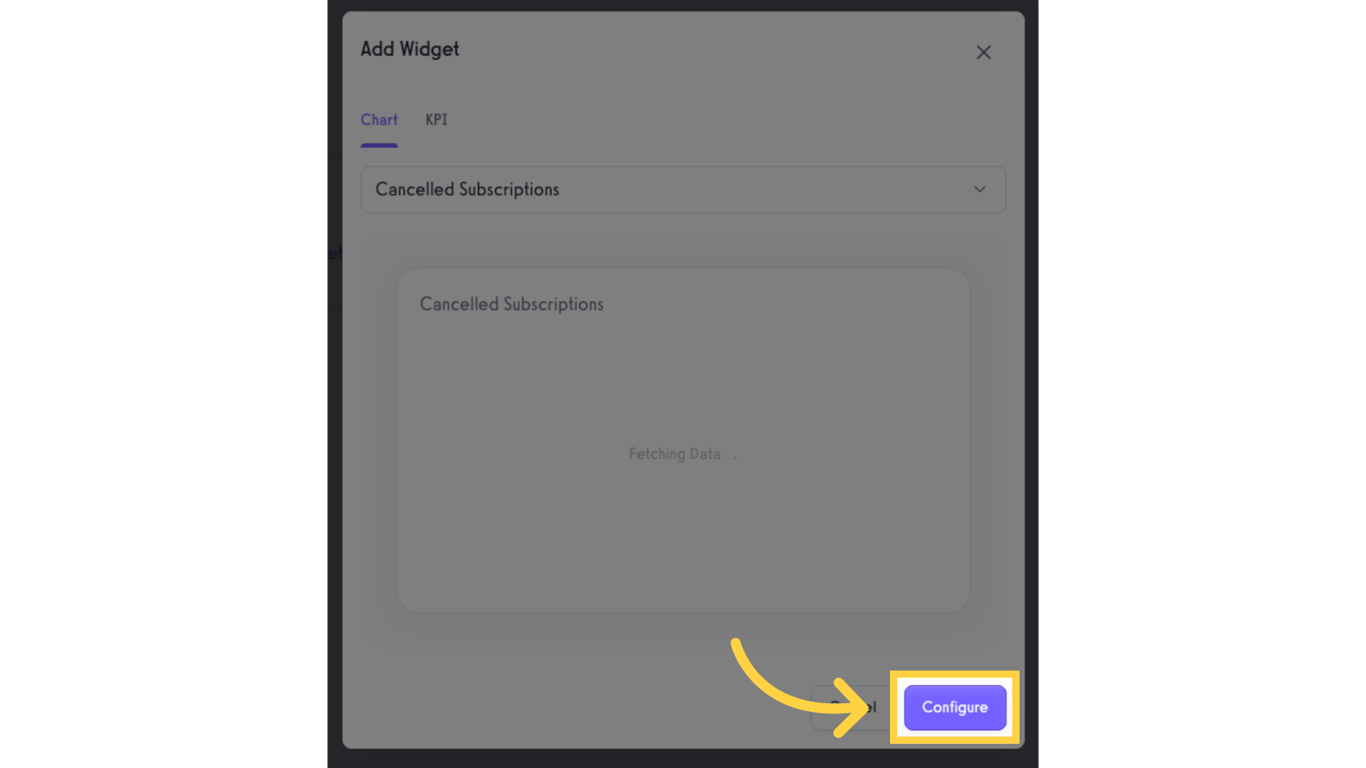Switch to the KPI tab
This screenshot has height=768, width=1366.
point(436,120)
